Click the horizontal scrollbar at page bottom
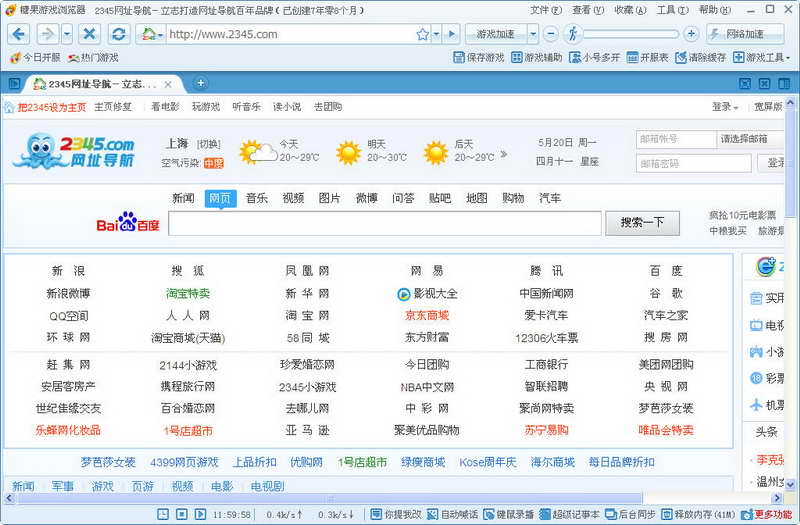Image resolution: width=800 pixels, height=525 pixels. (330, 498)
